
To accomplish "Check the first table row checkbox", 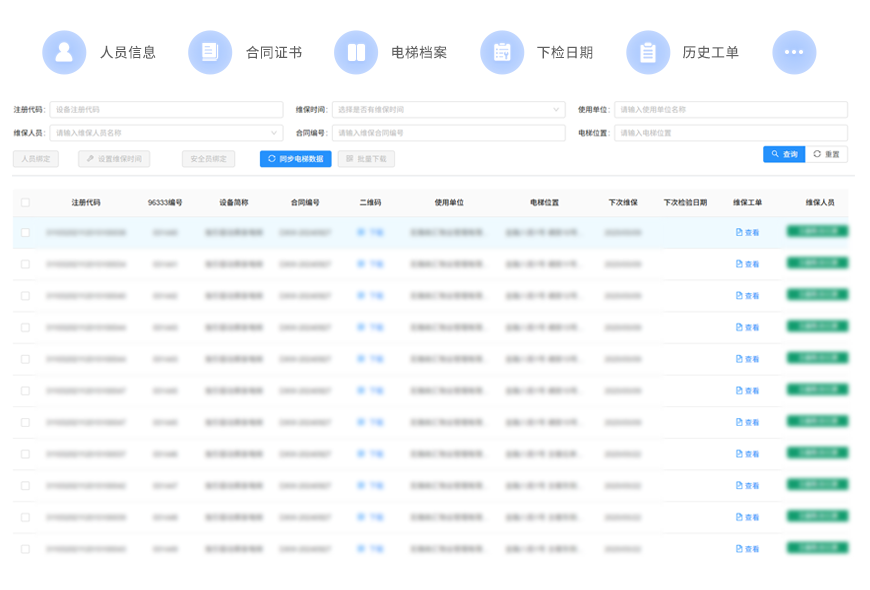I will click(x=25, y=233).
